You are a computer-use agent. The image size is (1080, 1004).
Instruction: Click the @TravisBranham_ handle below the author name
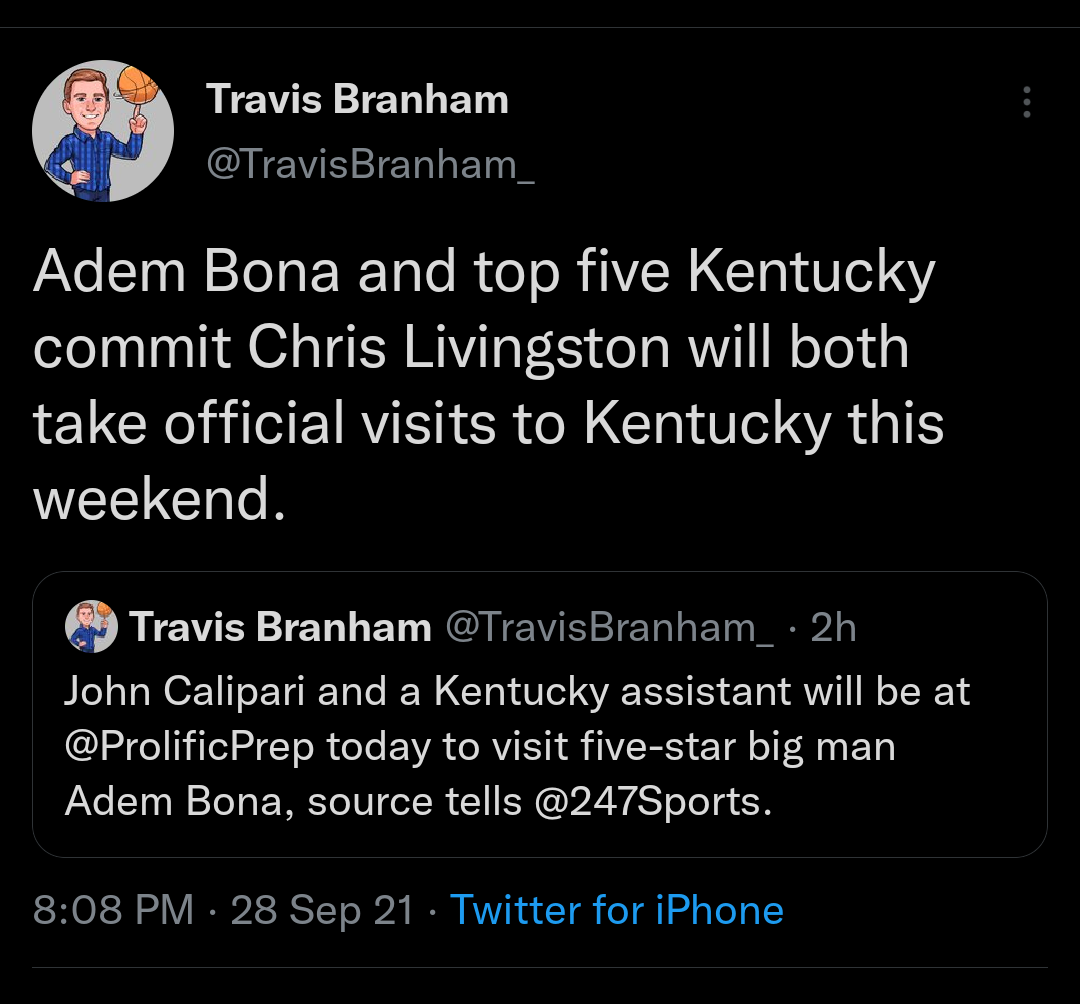pos(370,163)
